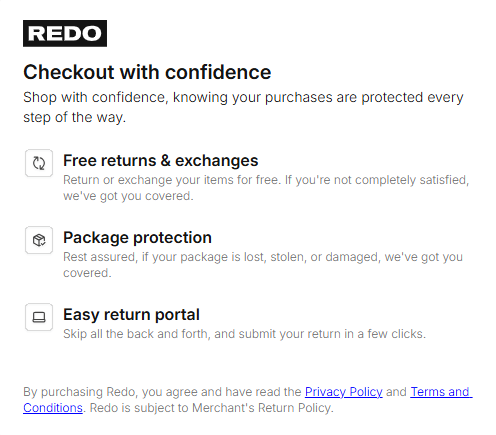
Task: Click the we've got you covered returns line
Action: tap(128, 196)
